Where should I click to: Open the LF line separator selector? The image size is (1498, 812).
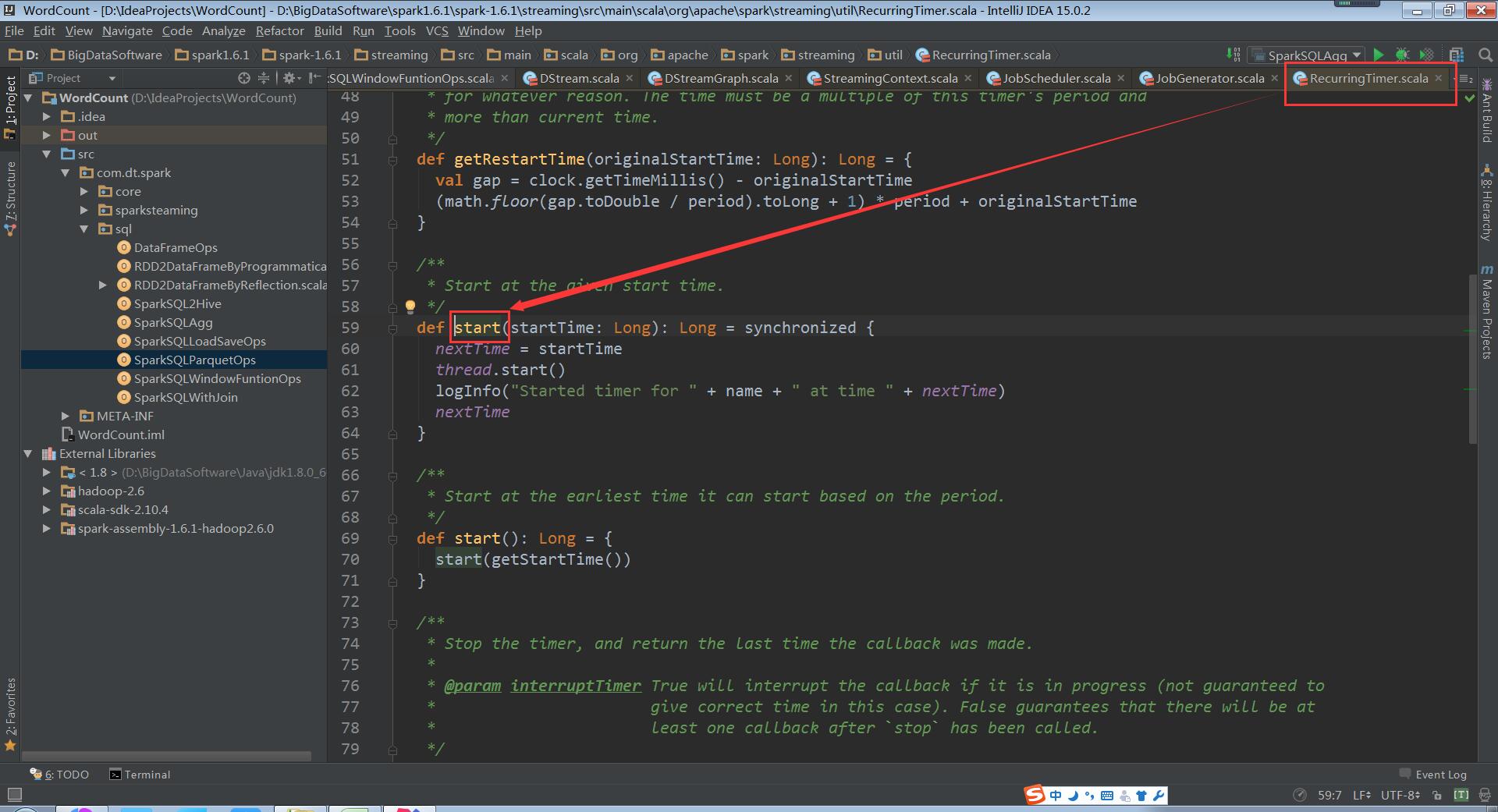tap(1362, 795)
